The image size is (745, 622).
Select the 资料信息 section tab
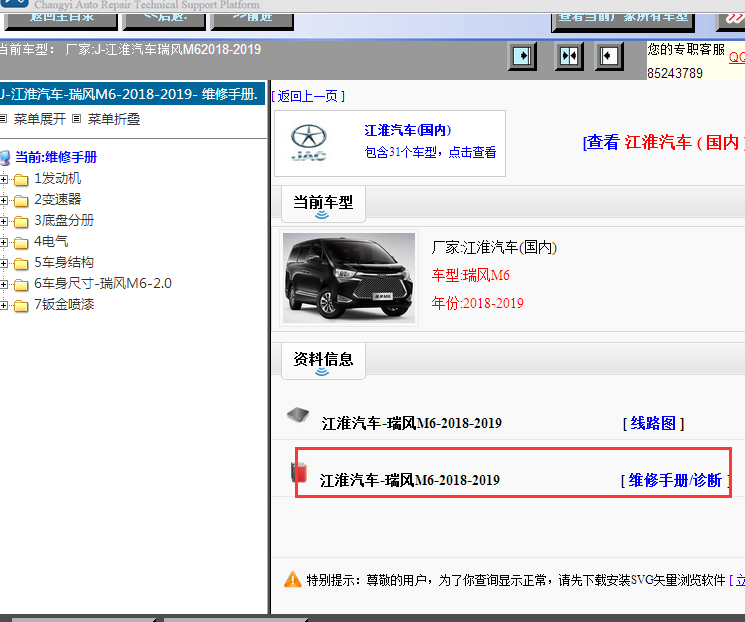tap(323, 361)
